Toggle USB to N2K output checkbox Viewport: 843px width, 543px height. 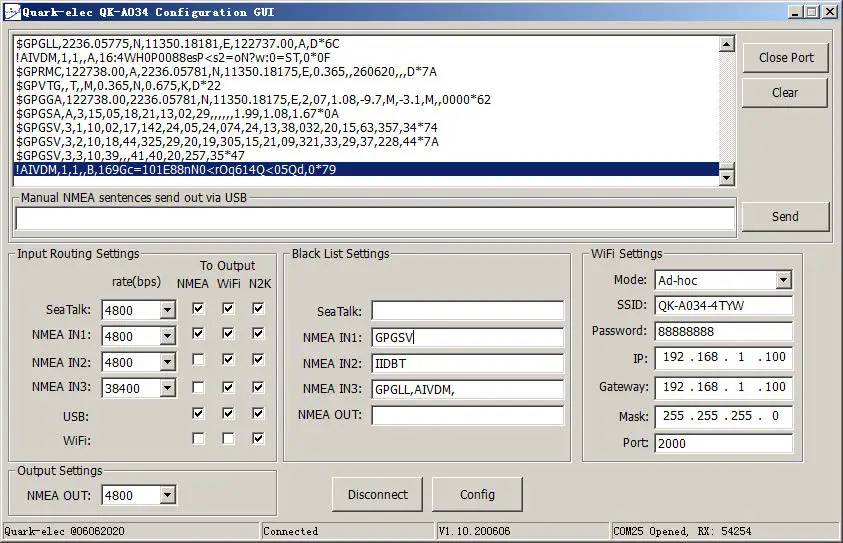coord(258,413)
